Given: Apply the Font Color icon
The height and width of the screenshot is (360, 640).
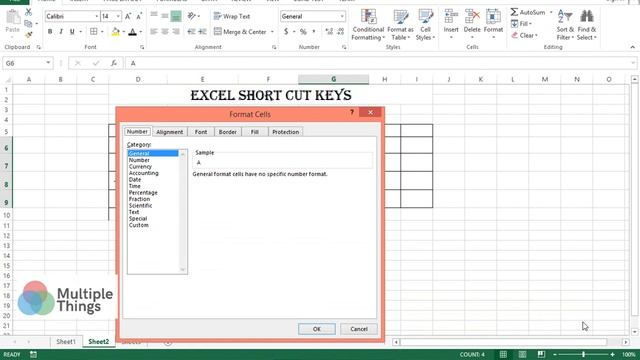Looking at the screenshot, I should 132,31.
